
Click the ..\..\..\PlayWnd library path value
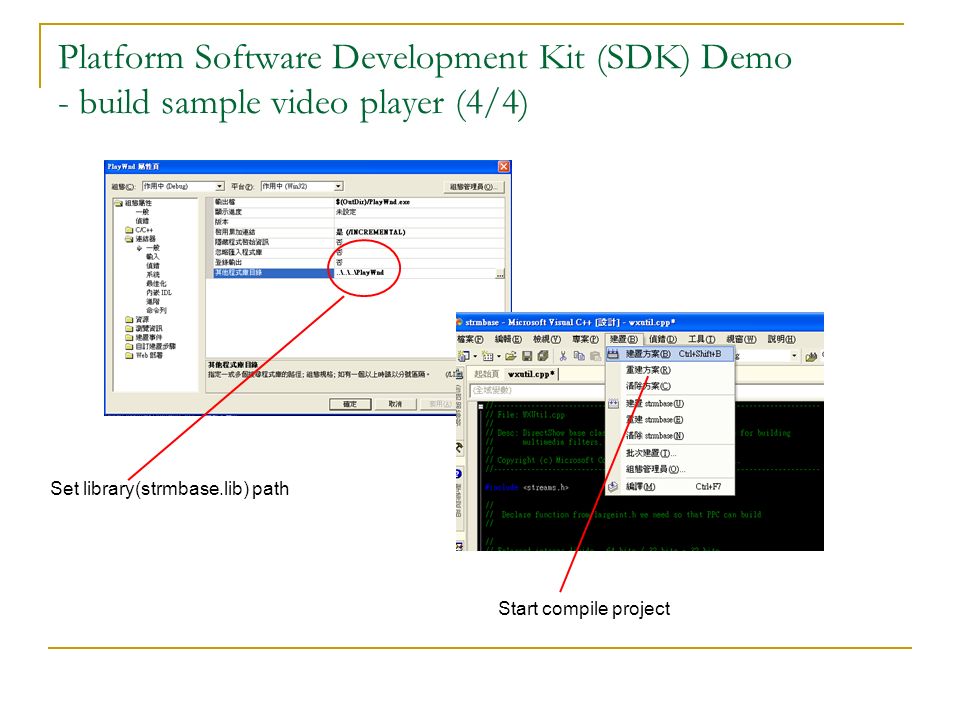pos(360,272)
